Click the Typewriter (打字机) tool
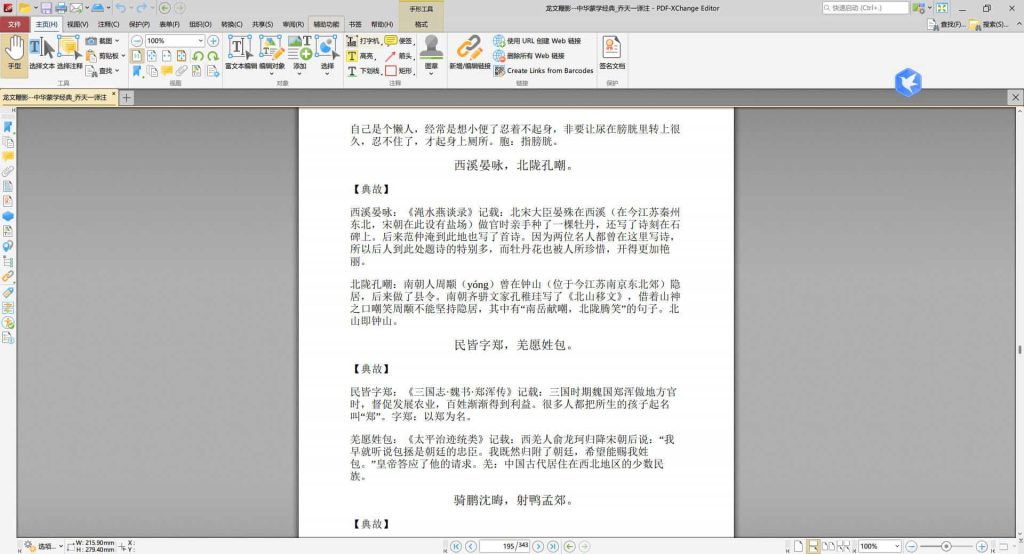 tap(362, 41)
